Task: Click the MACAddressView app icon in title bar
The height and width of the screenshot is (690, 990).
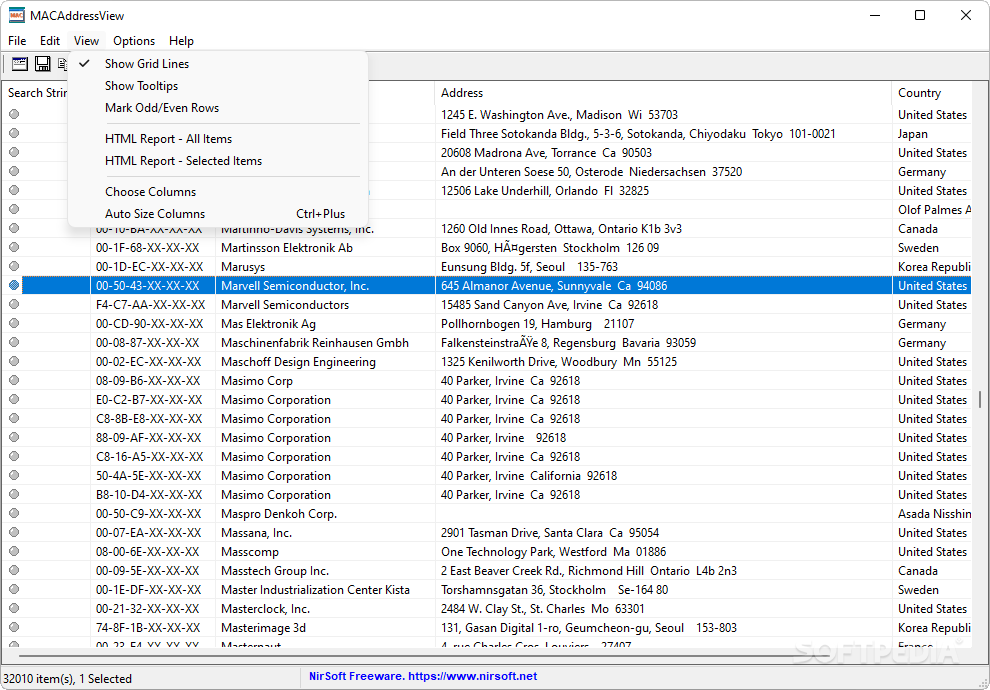Action: click(x=16, y=15)
